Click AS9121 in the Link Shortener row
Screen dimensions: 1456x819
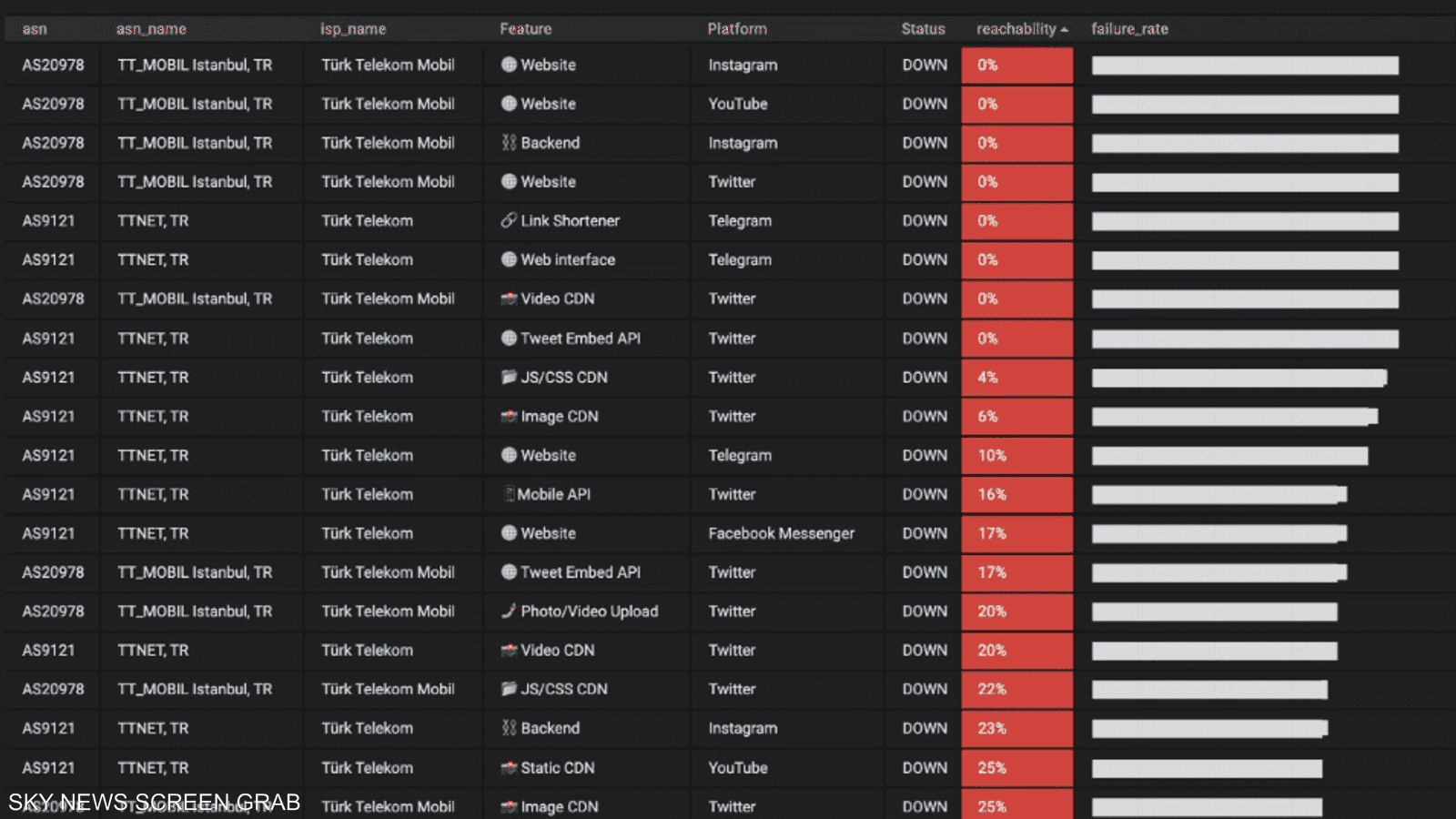pyautogui.click(x=48, y=220)
